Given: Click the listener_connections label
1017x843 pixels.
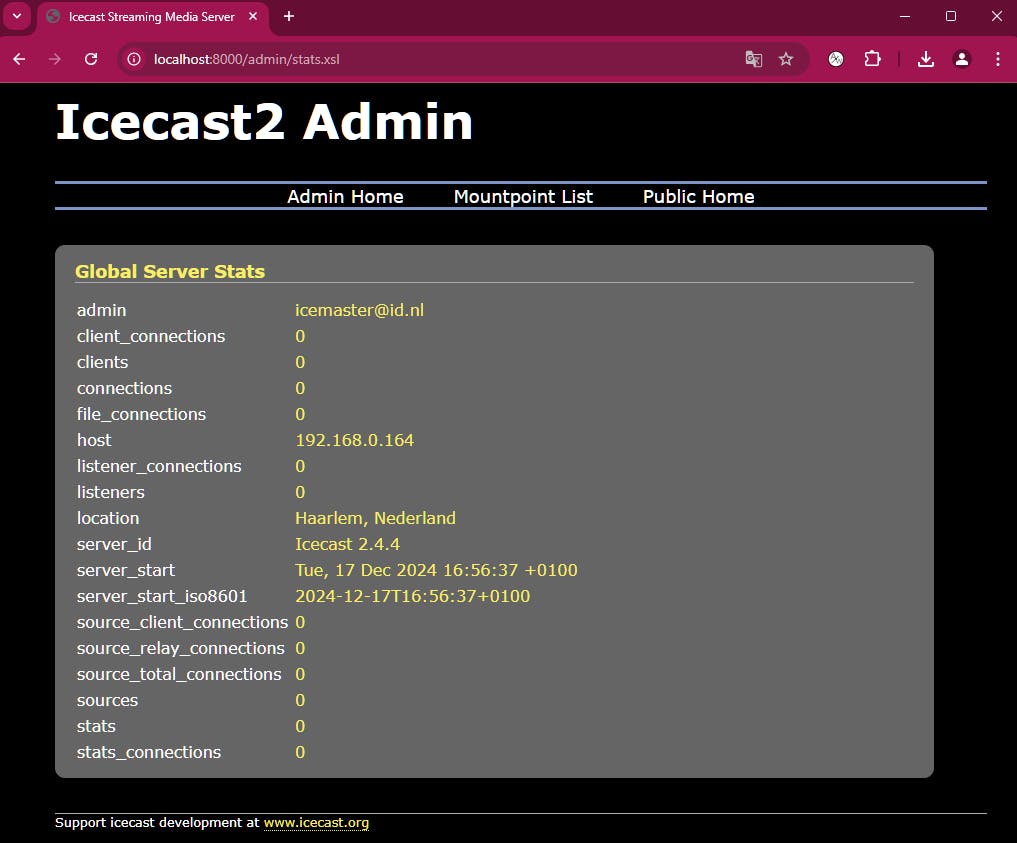Looking at the screenshot, I should tap(159, 466).
